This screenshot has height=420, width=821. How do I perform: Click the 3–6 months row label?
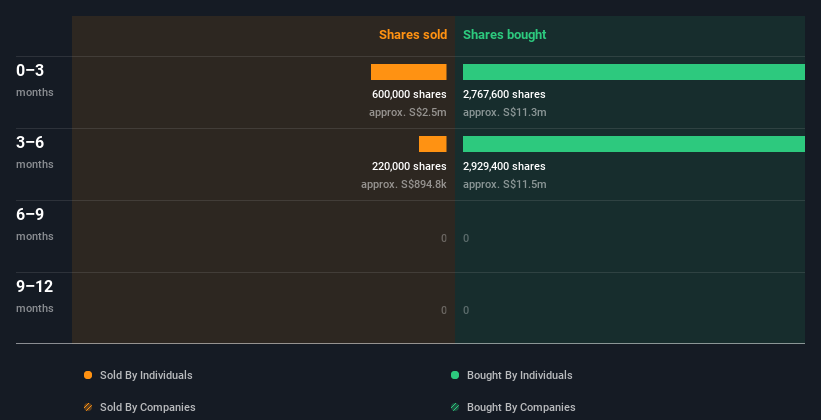35,152
